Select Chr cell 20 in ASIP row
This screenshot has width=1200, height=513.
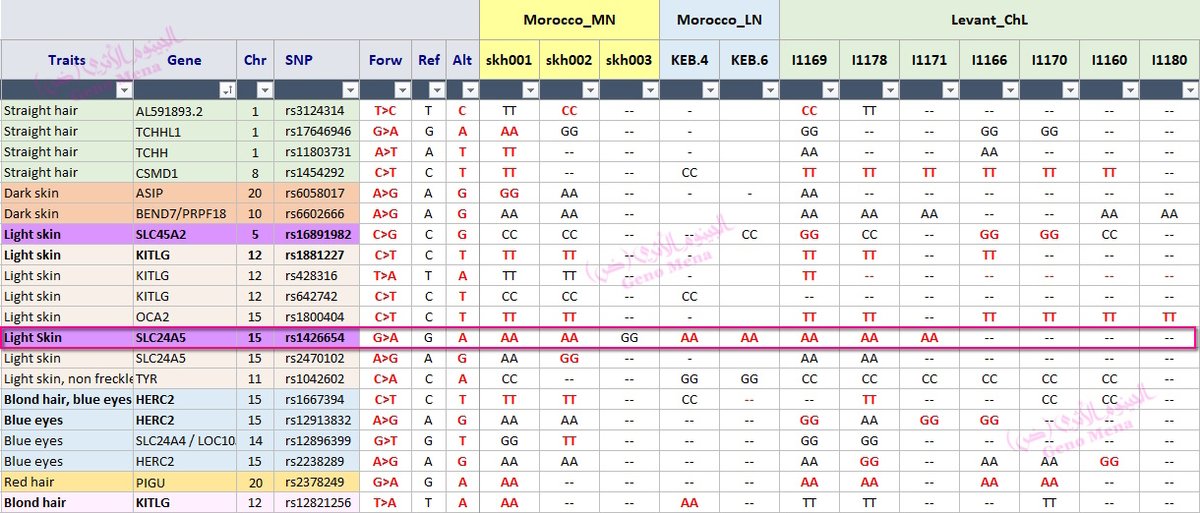click(255, 193)
